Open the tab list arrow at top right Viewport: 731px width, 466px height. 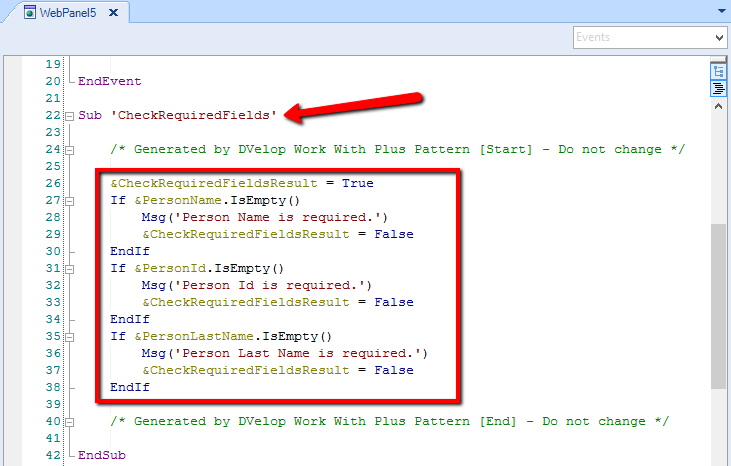tap(722, 11)
